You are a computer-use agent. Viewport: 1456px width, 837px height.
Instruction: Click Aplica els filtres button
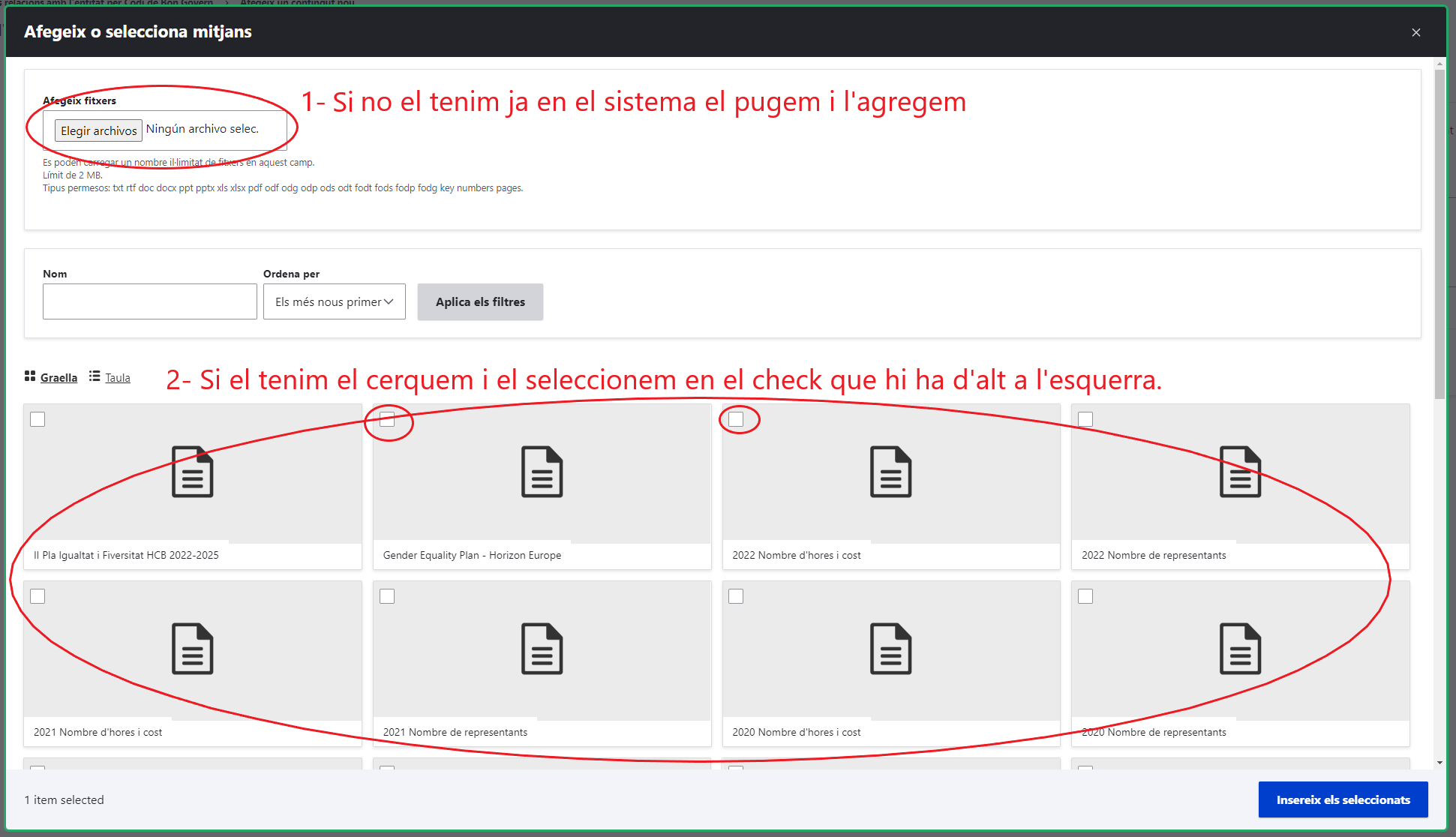click(480, 301)
